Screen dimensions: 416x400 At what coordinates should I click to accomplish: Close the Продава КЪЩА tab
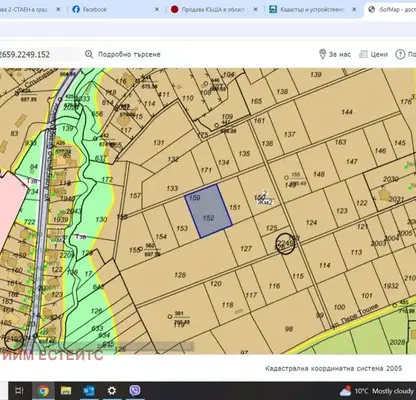[255, 10]
